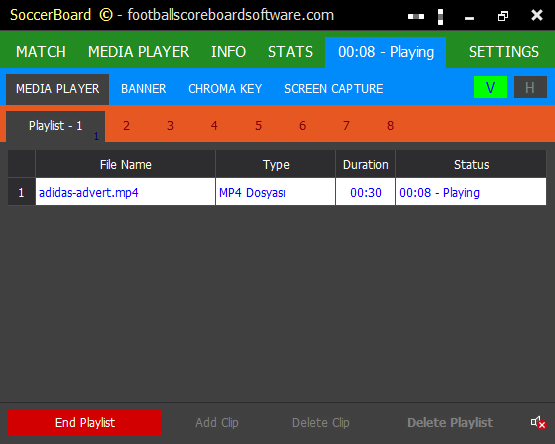Click the Delete Playlist button
The image size is (555, 444).
point(450,422)
